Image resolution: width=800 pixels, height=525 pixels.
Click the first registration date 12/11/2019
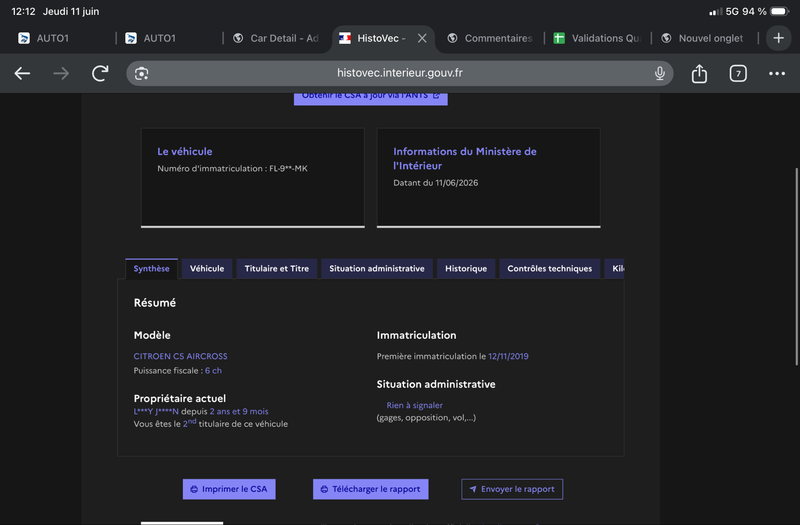pyautogui.click(x=508, y=356)
